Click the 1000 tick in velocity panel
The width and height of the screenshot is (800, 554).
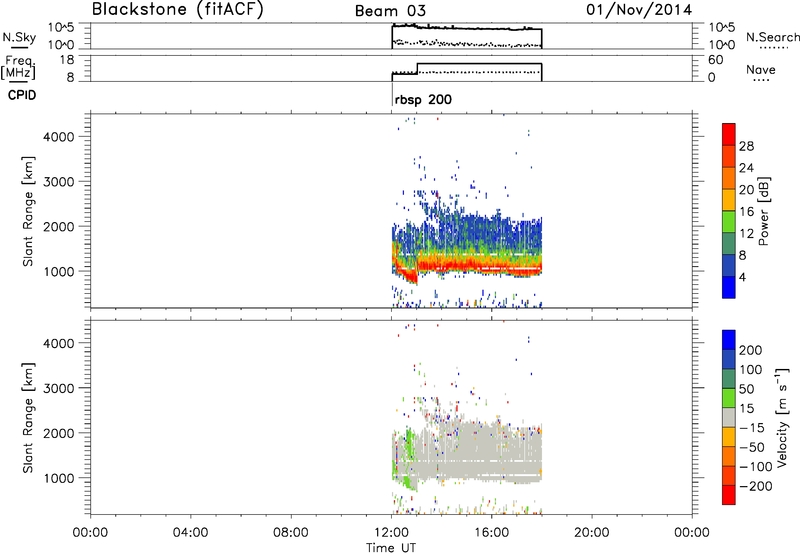pyautogui.click(x=58, y=478)
